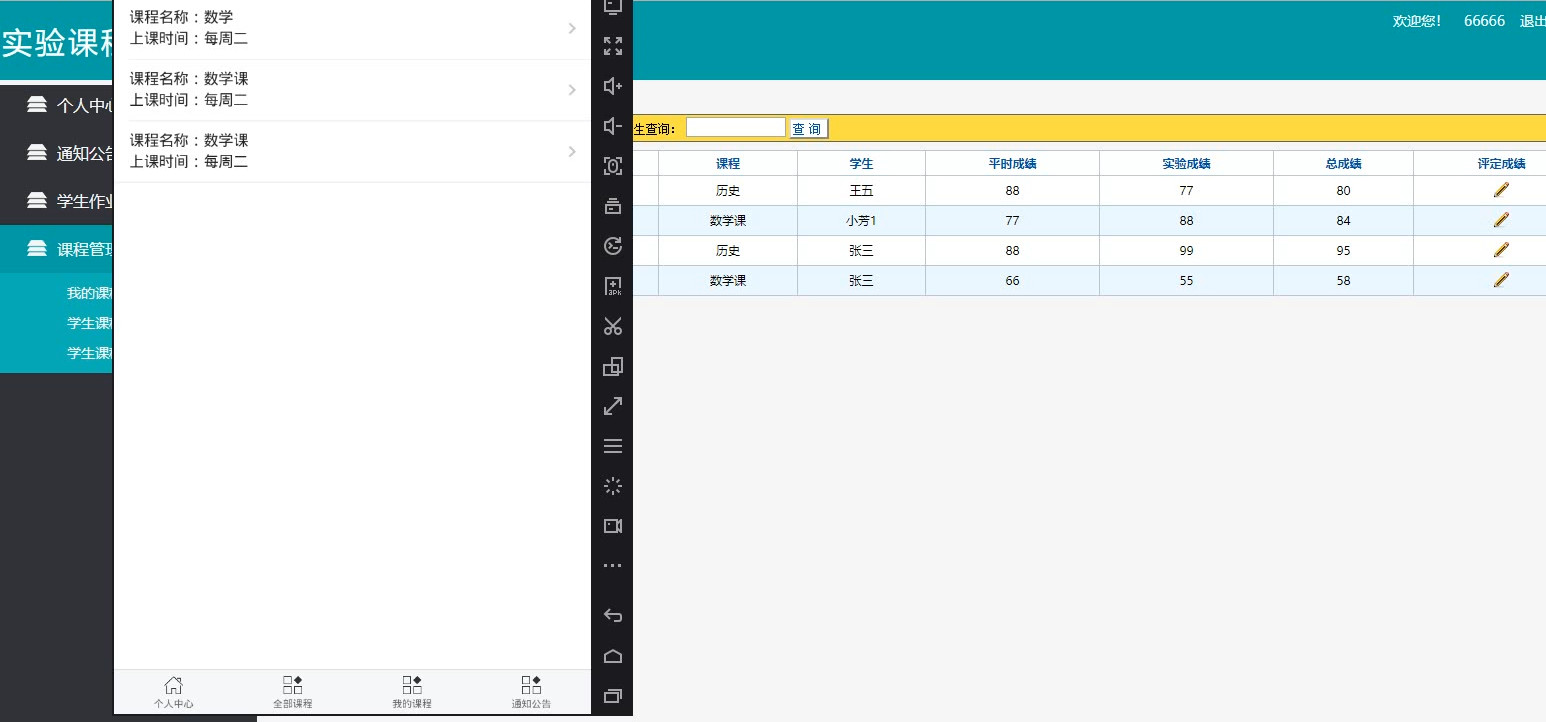Select the student name 小芳1
Screen dimensions: 1546x722
pyautogui.click(x=861, y=221)
